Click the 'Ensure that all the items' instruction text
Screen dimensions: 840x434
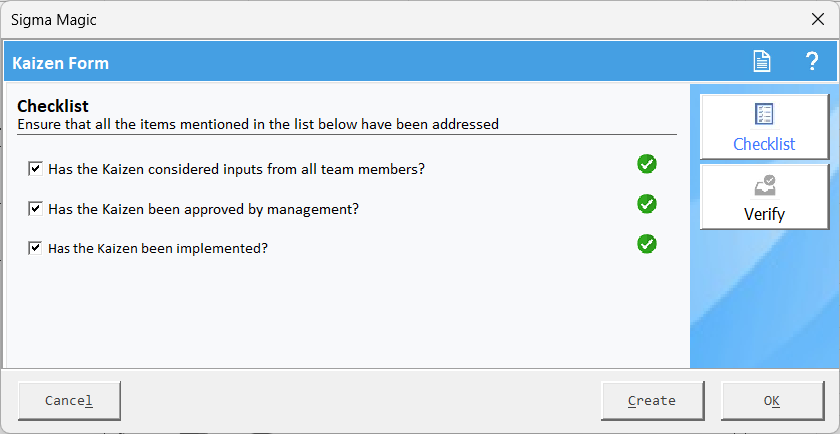tap(258, 124)
